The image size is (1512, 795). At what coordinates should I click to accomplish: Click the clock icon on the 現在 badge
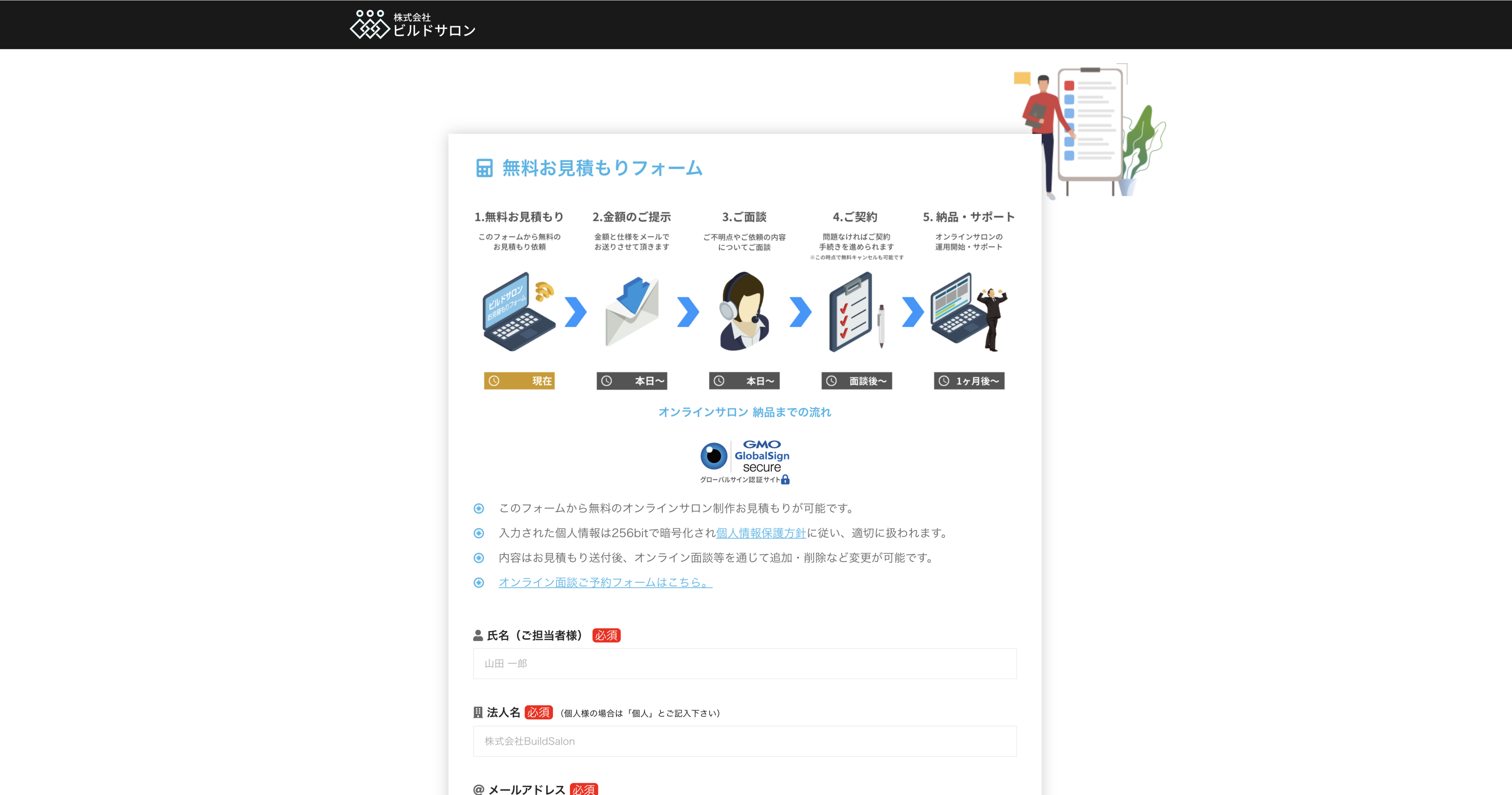click(494, 380)
